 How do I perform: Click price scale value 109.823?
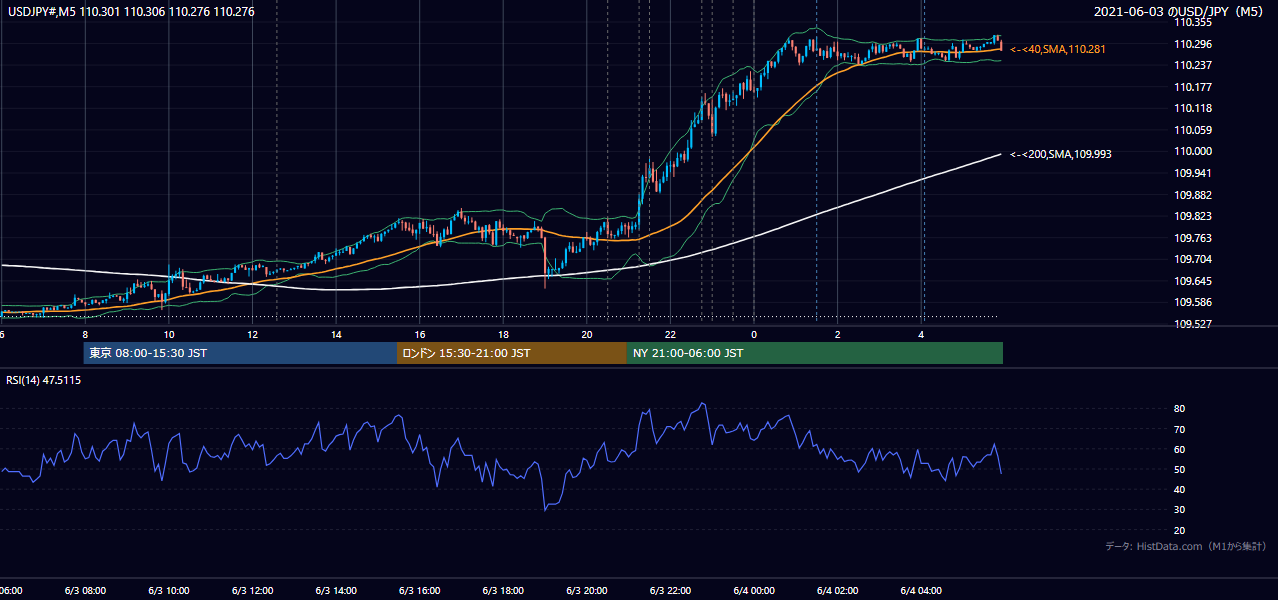tap(1192, 216)
